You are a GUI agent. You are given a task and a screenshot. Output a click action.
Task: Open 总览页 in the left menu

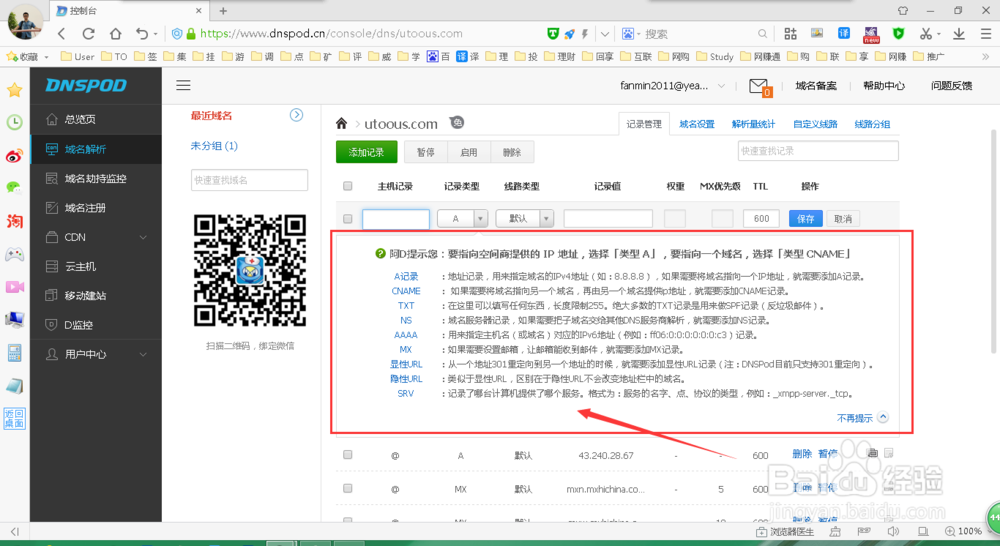click(96, 119)
